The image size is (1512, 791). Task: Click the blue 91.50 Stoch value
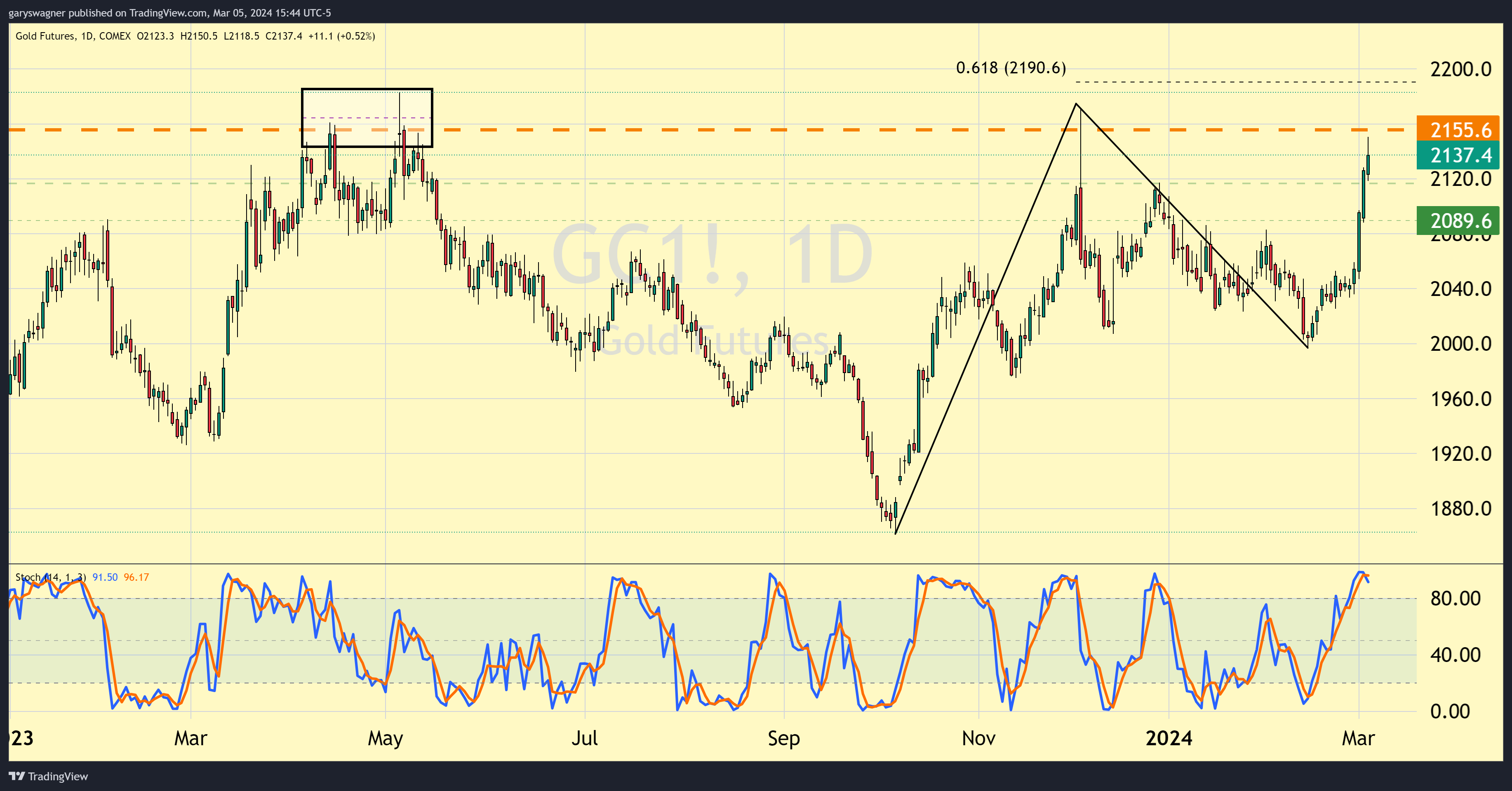coord(105,577)
